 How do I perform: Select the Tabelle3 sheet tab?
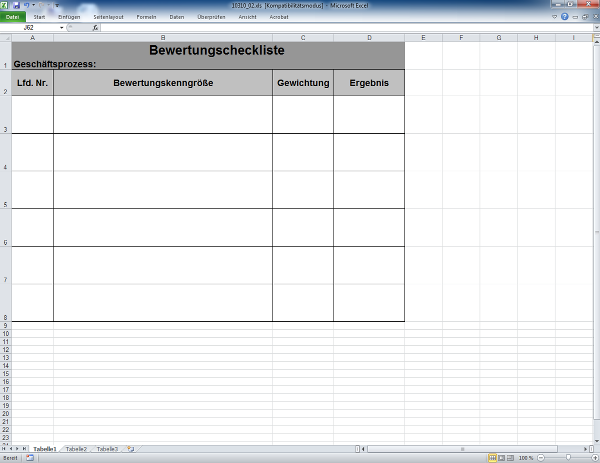107,449
